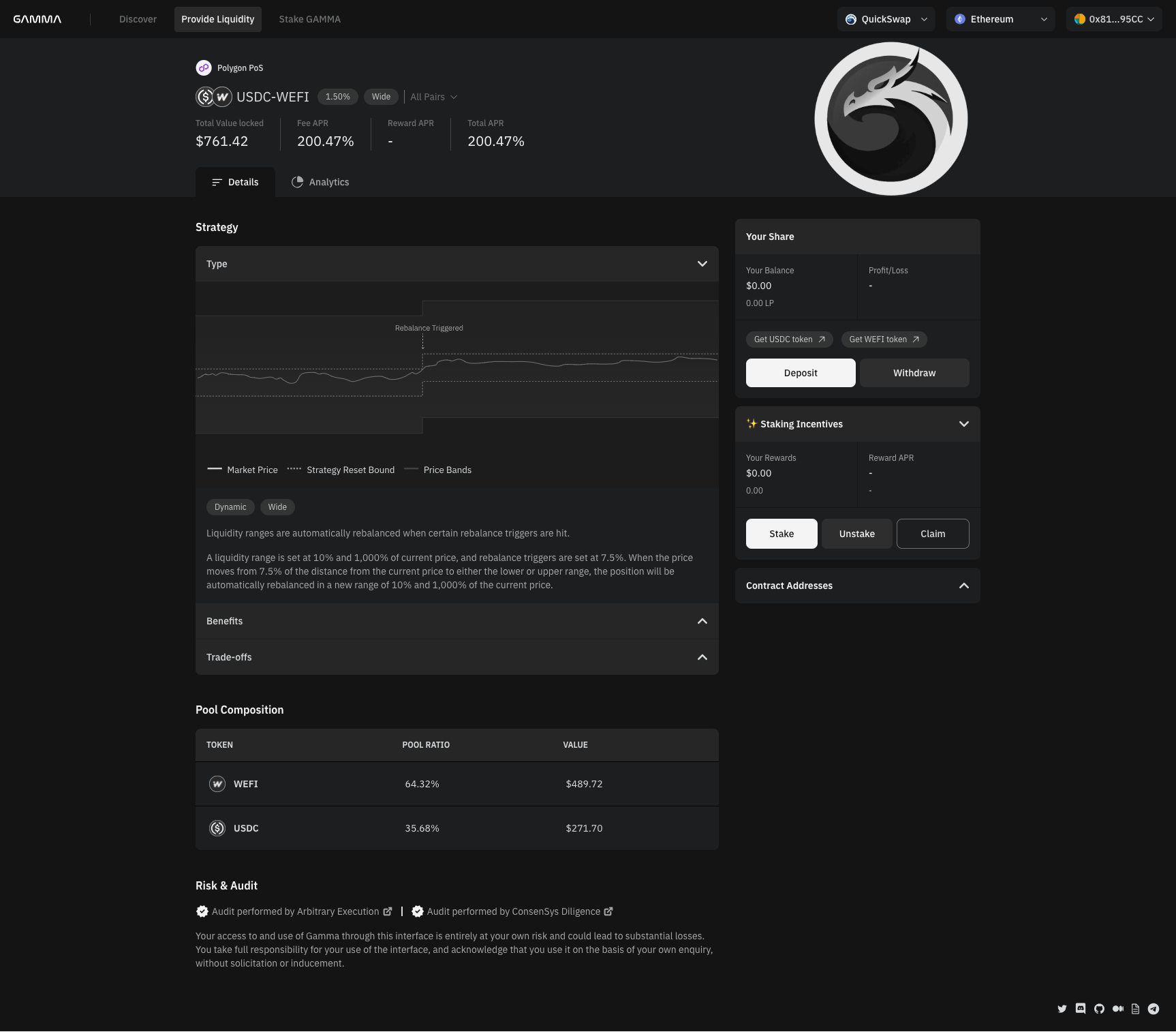1176x1032 pixels.
Task: Click the USDC token icon in Pool Composition
Action: [x=217, y=828]
